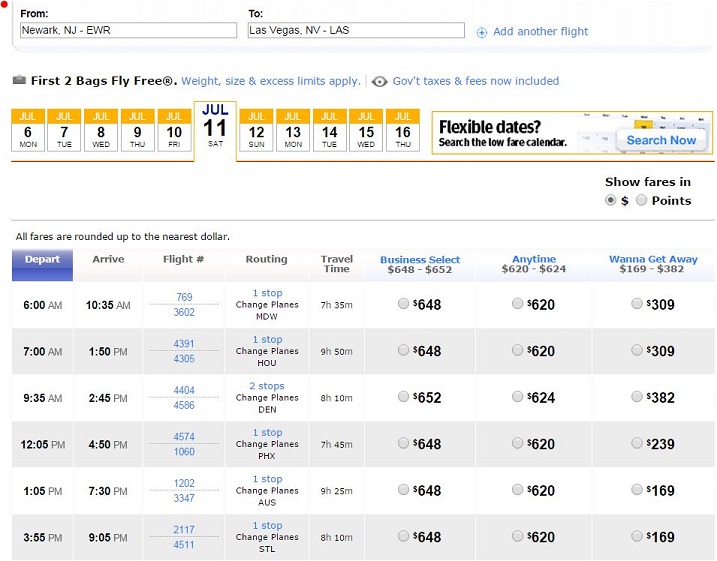Open the Business Select fare info link
The width and height of the screenshot is (717, 561).
click(420, 259)
